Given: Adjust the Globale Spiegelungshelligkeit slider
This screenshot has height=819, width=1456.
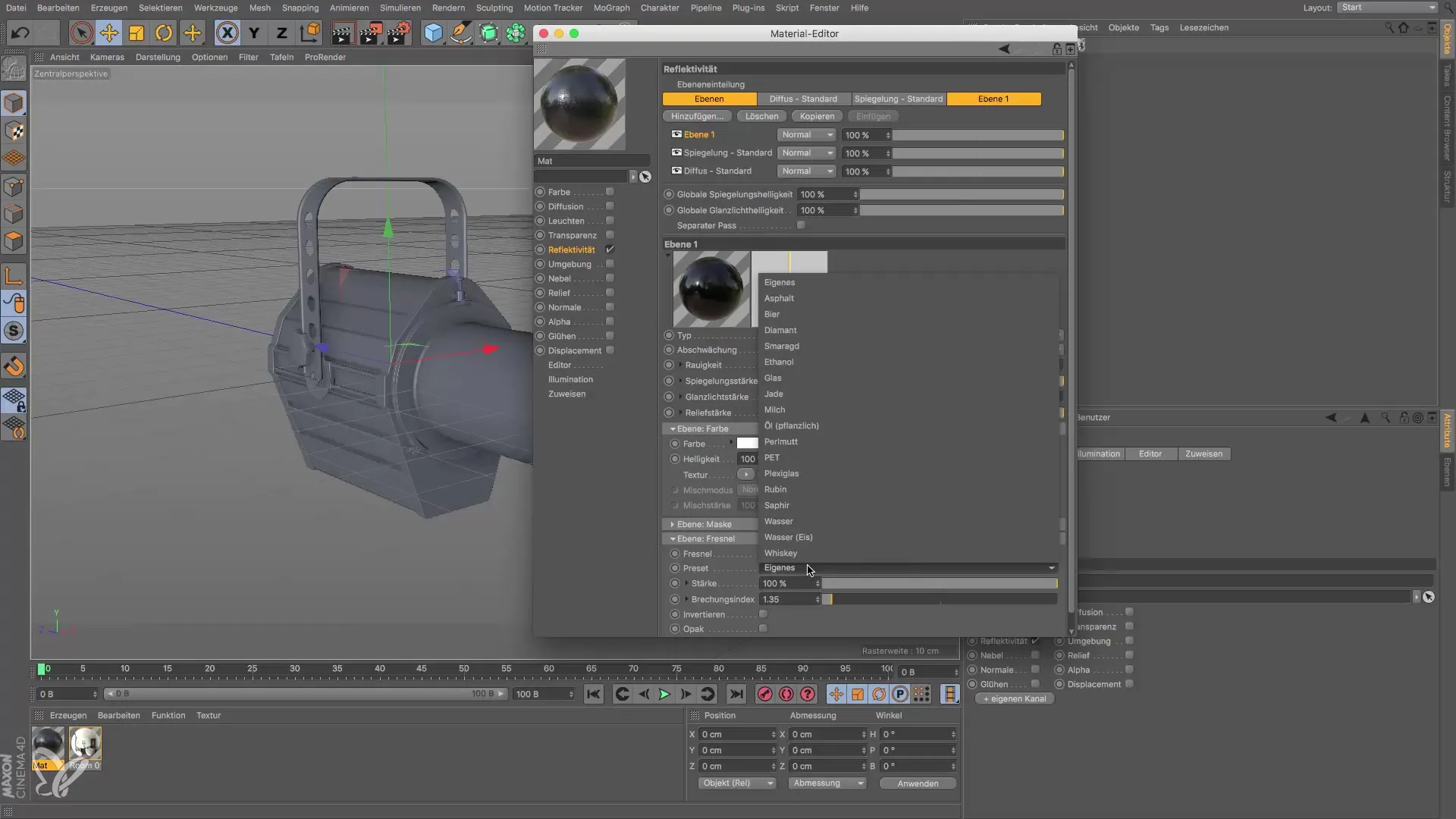Looking at the screenshot, I should pos(961,194).
